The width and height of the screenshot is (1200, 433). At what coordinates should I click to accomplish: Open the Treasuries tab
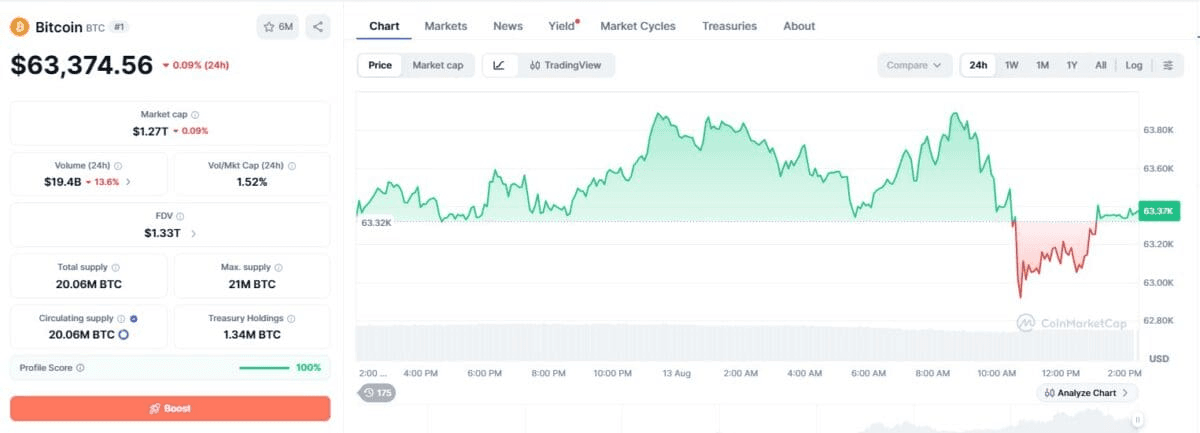[729, 26]
